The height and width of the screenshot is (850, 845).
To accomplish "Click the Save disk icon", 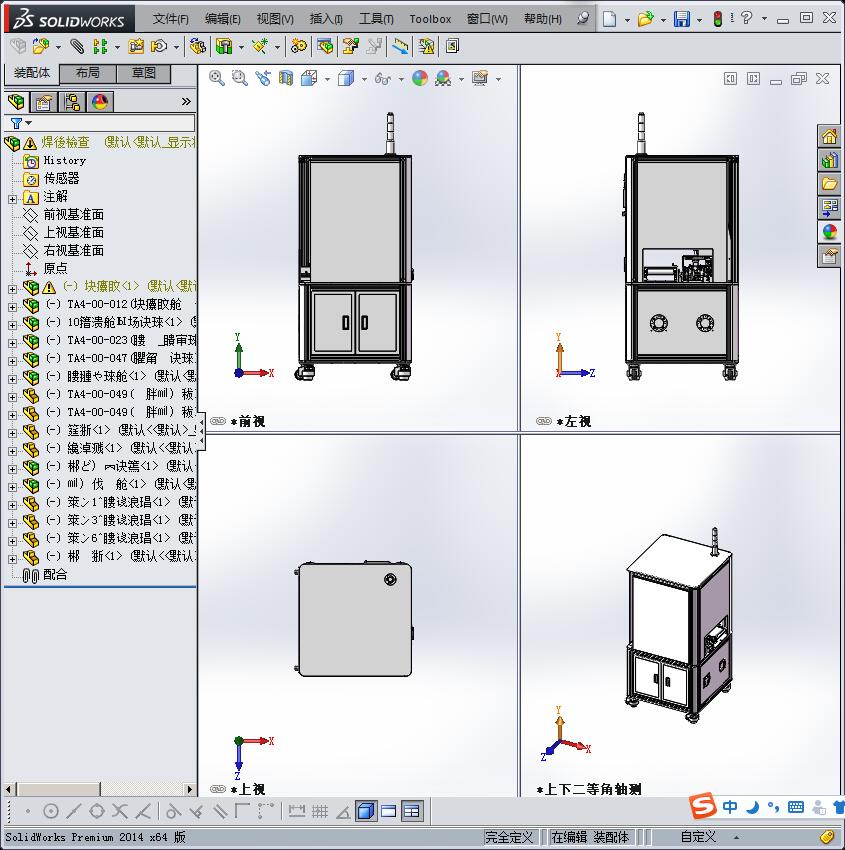I will pos(681,19).
